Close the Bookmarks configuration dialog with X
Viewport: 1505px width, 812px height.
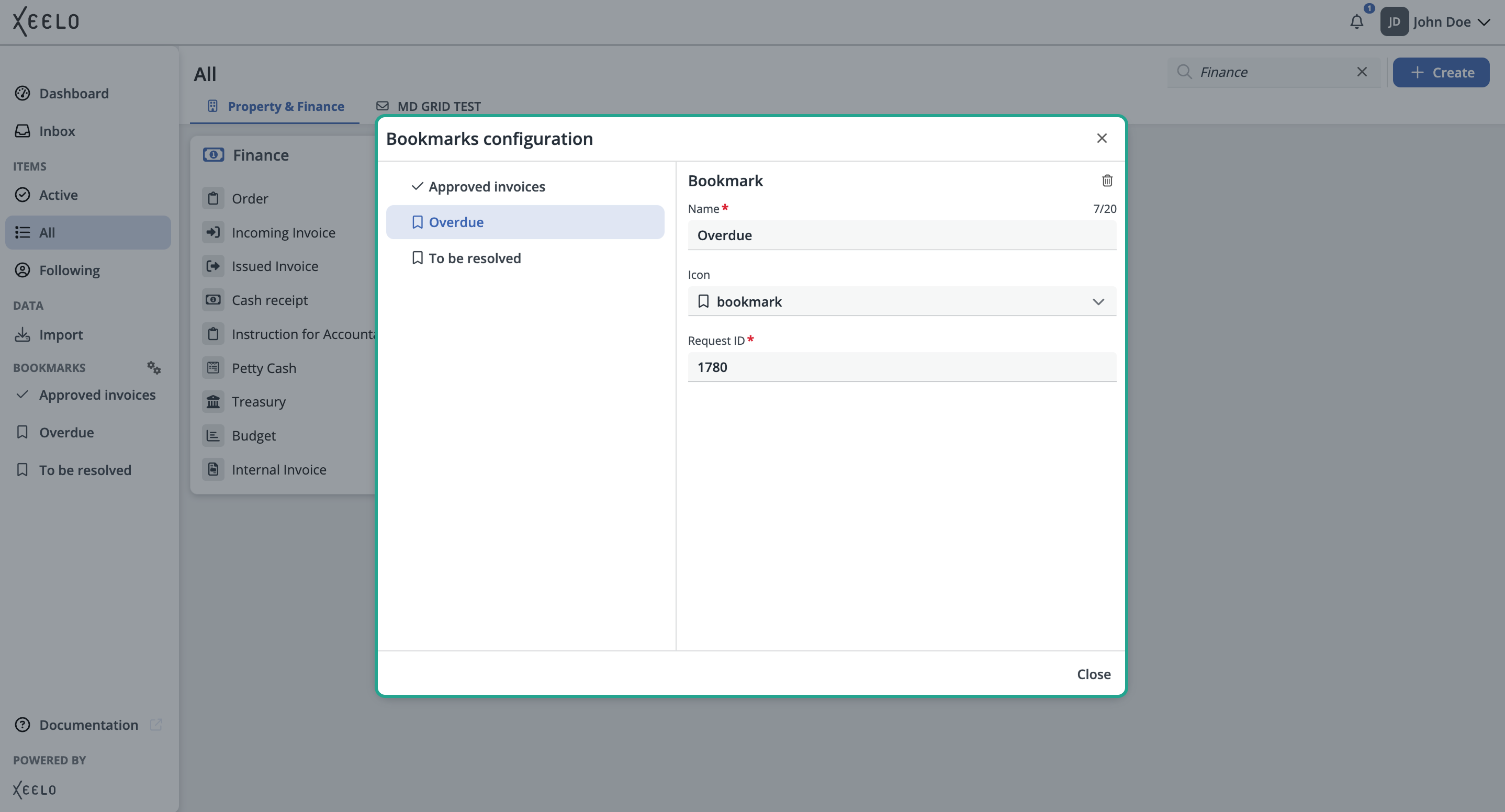[1102, 139]
